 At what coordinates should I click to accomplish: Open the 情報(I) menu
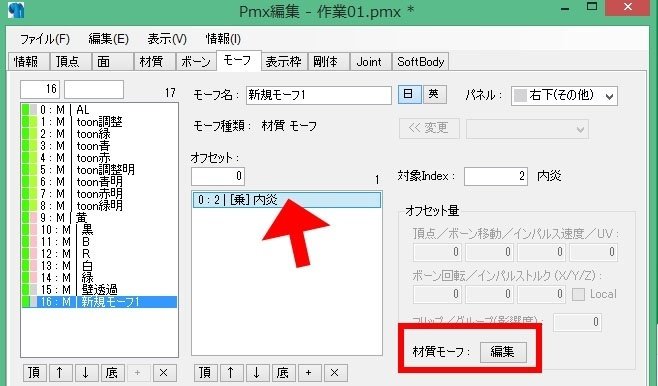click(223, 39)
